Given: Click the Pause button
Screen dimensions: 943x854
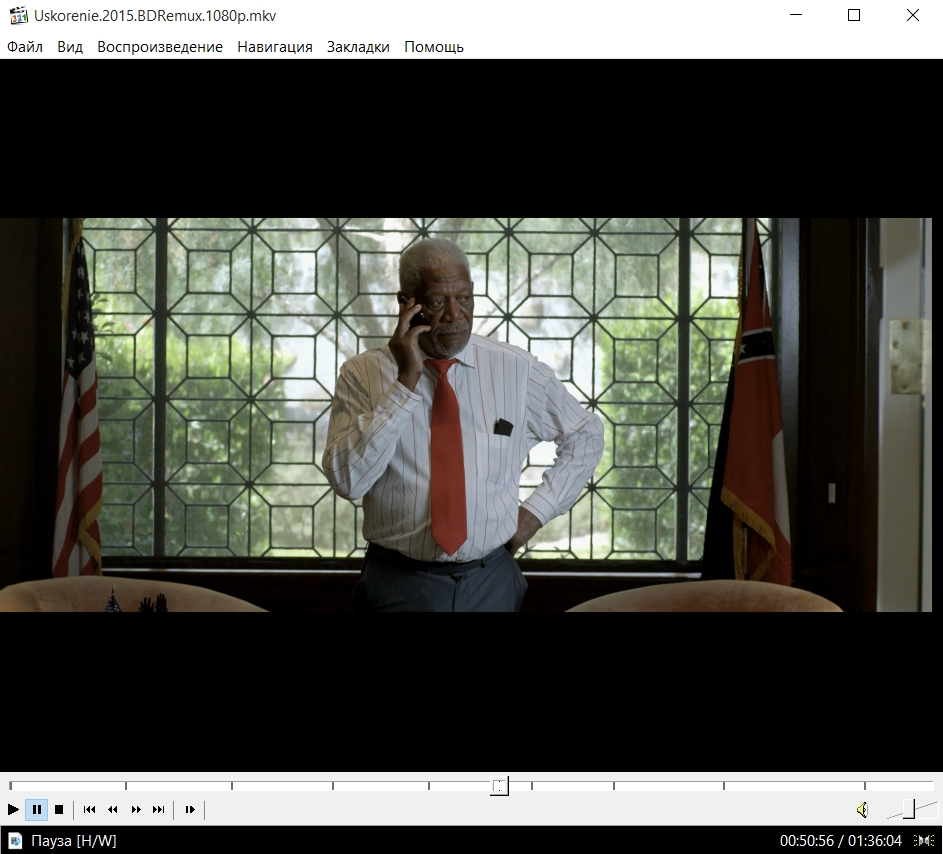Looking at the screenshot, I should [36, 809].
